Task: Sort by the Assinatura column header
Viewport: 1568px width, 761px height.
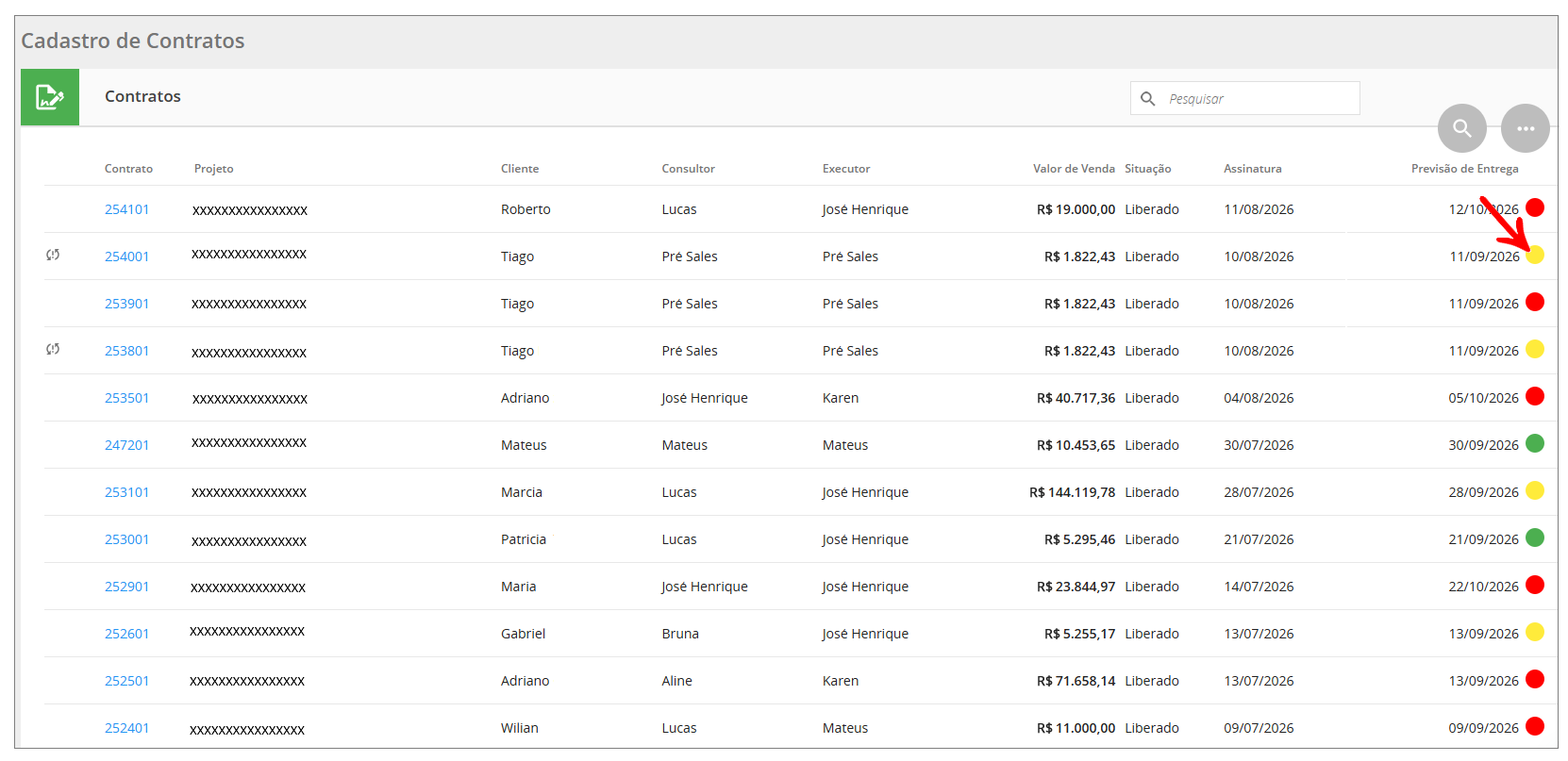Action: click(x=1253, y=169)
